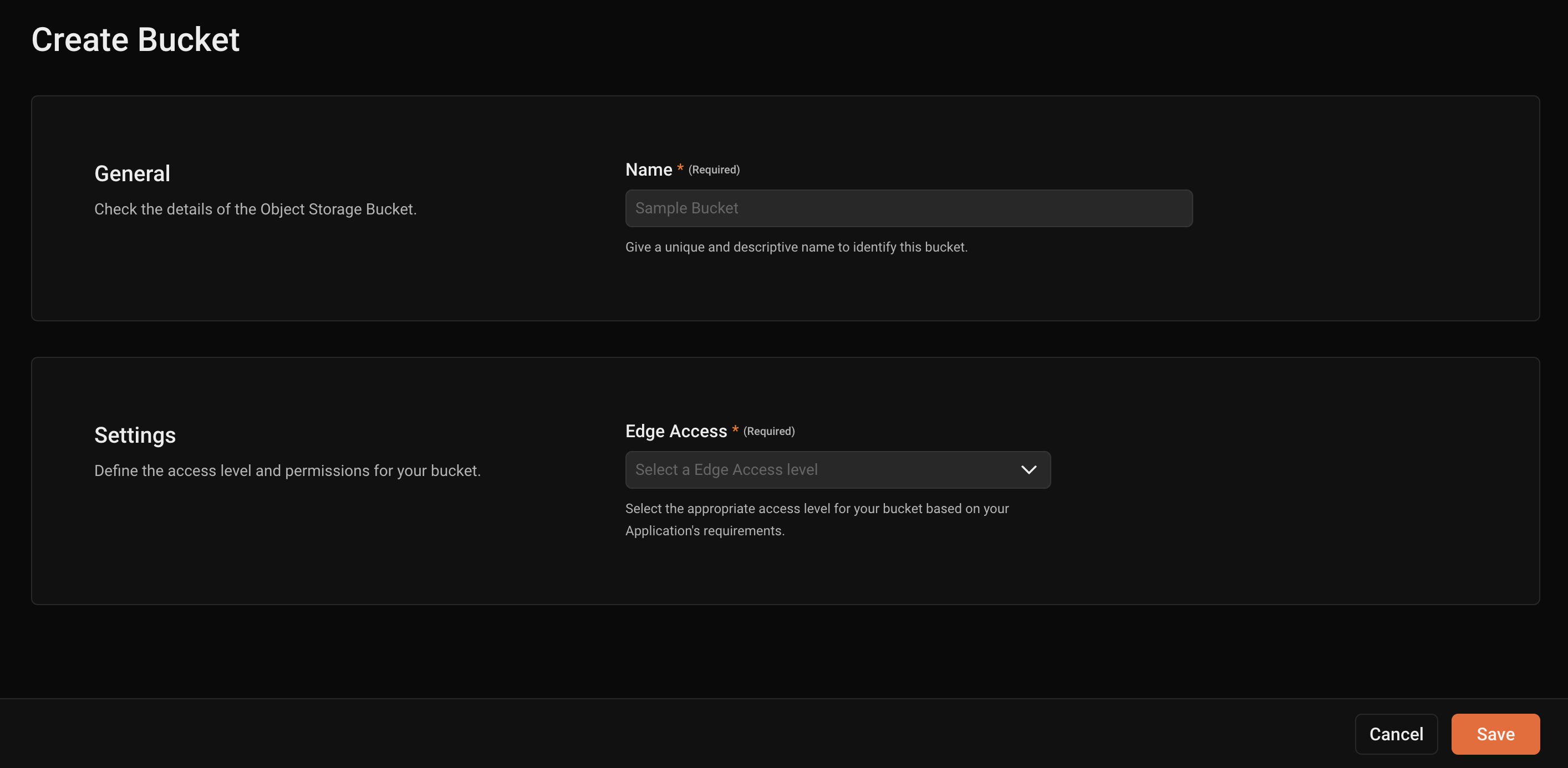Click 'Define the access level and permissions' description
1568x768 pixels.
tap(287, 471)
